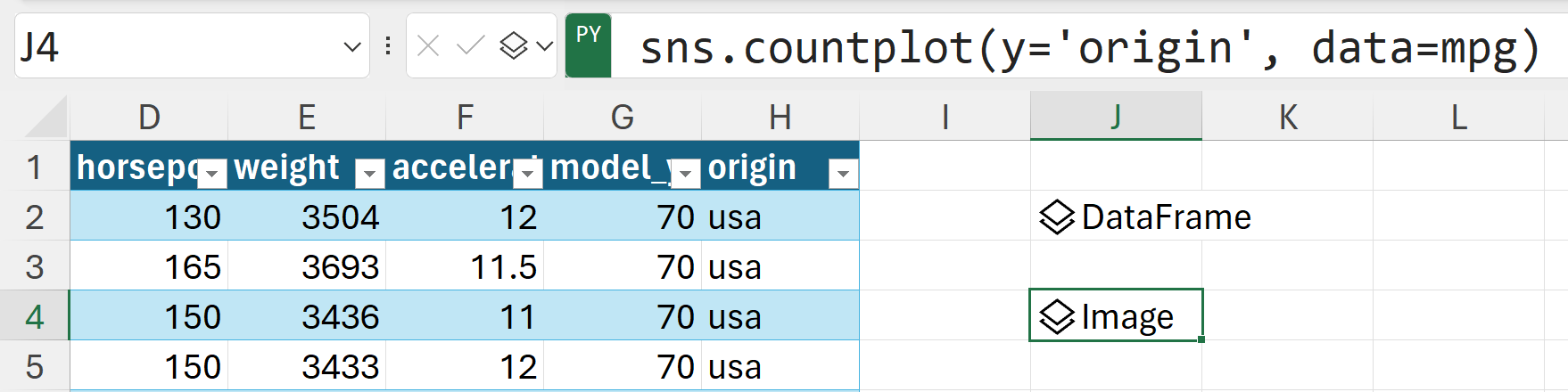The height and width of the screenshot is (392, 1568).
Task: Select cell E2 containing 3504
Action: (x=307, y=217)
